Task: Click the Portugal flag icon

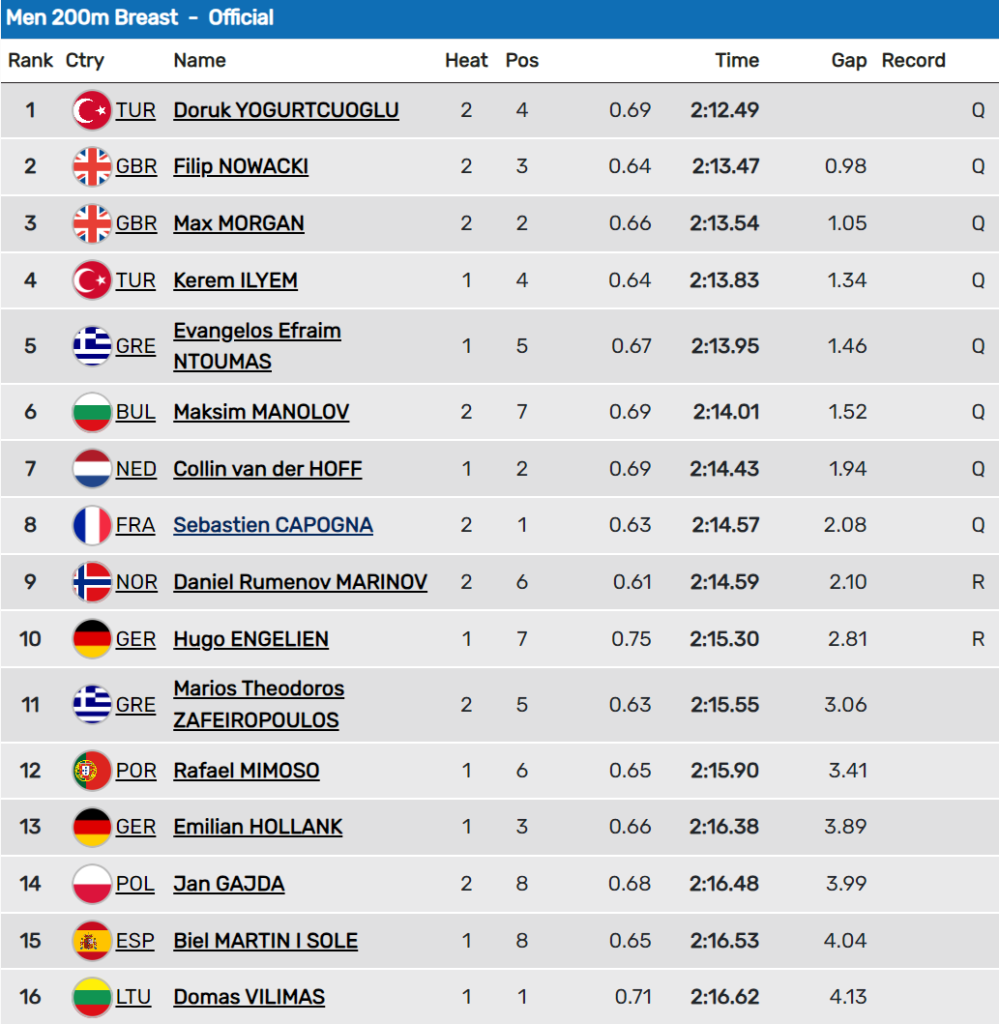Action: tap(92, 771)
